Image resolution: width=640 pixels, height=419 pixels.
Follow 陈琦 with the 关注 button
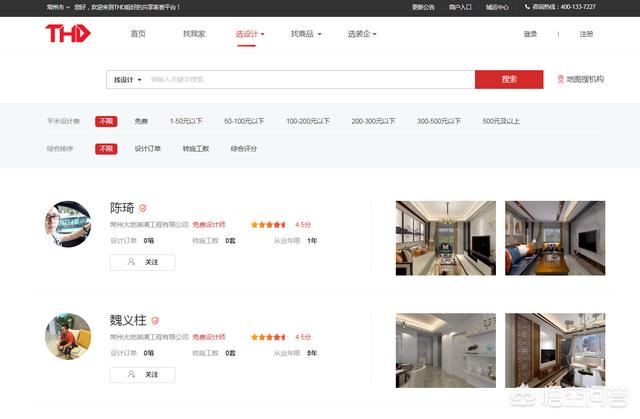(142, 262)
